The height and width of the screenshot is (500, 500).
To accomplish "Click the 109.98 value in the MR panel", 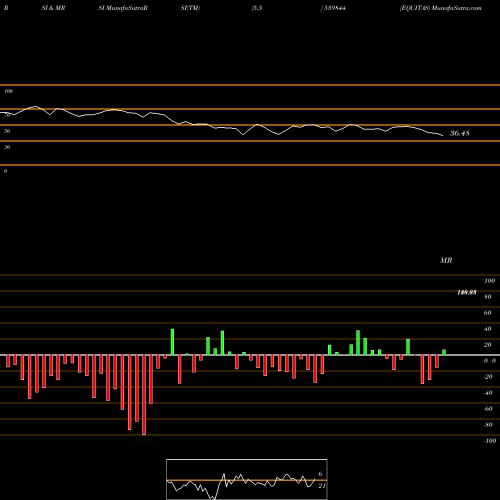I will pyautogui.click(x=467, y=292).
